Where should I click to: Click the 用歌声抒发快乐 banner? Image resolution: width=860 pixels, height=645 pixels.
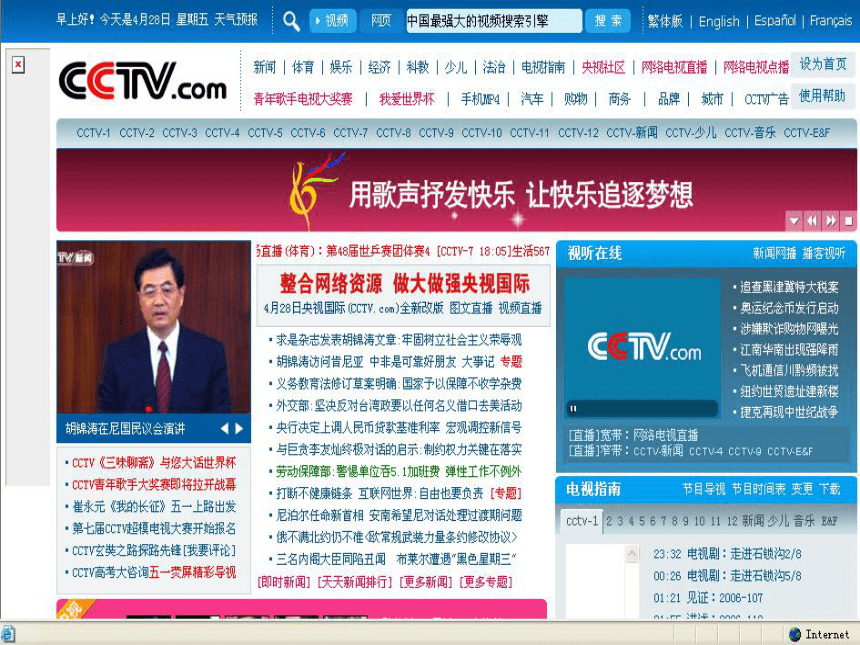(x=456, y=190)
